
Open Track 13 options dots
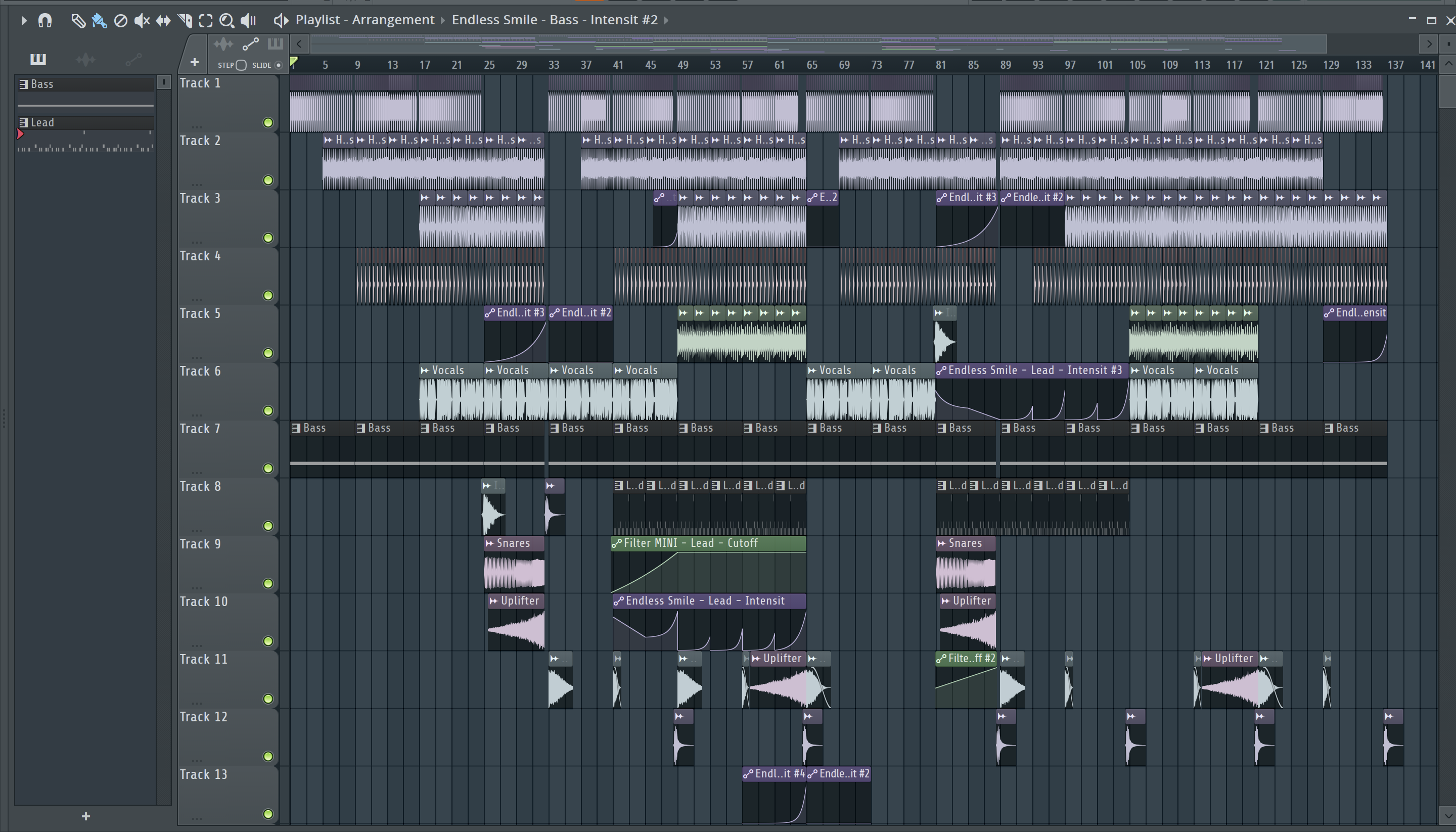[197, 818]
